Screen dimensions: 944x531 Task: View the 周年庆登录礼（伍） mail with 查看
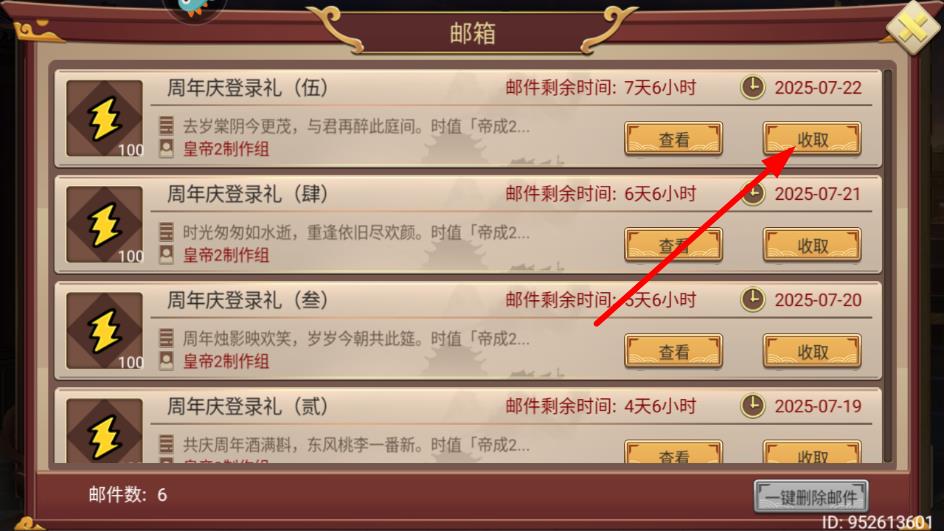[673, 139]
